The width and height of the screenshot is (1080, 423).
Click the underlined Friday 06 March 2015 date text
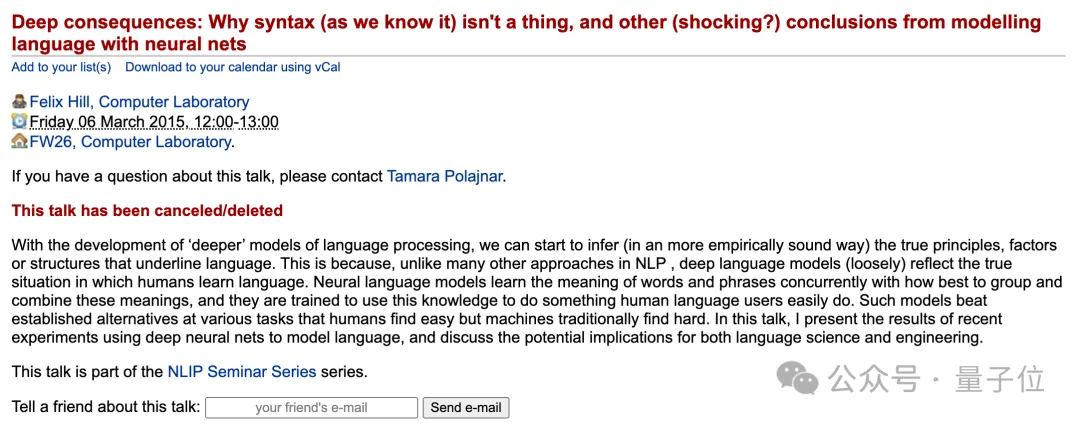pos(154,122)
